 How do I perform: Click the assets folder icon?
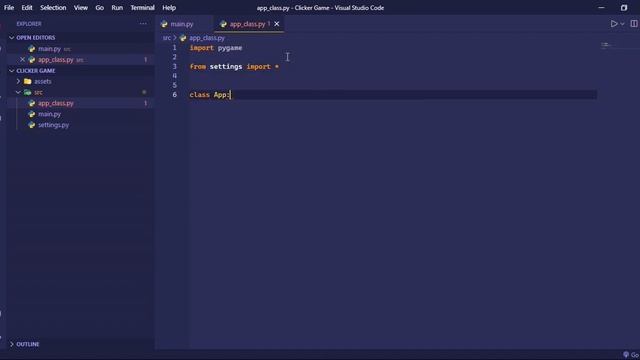click(x=28, y=81)
